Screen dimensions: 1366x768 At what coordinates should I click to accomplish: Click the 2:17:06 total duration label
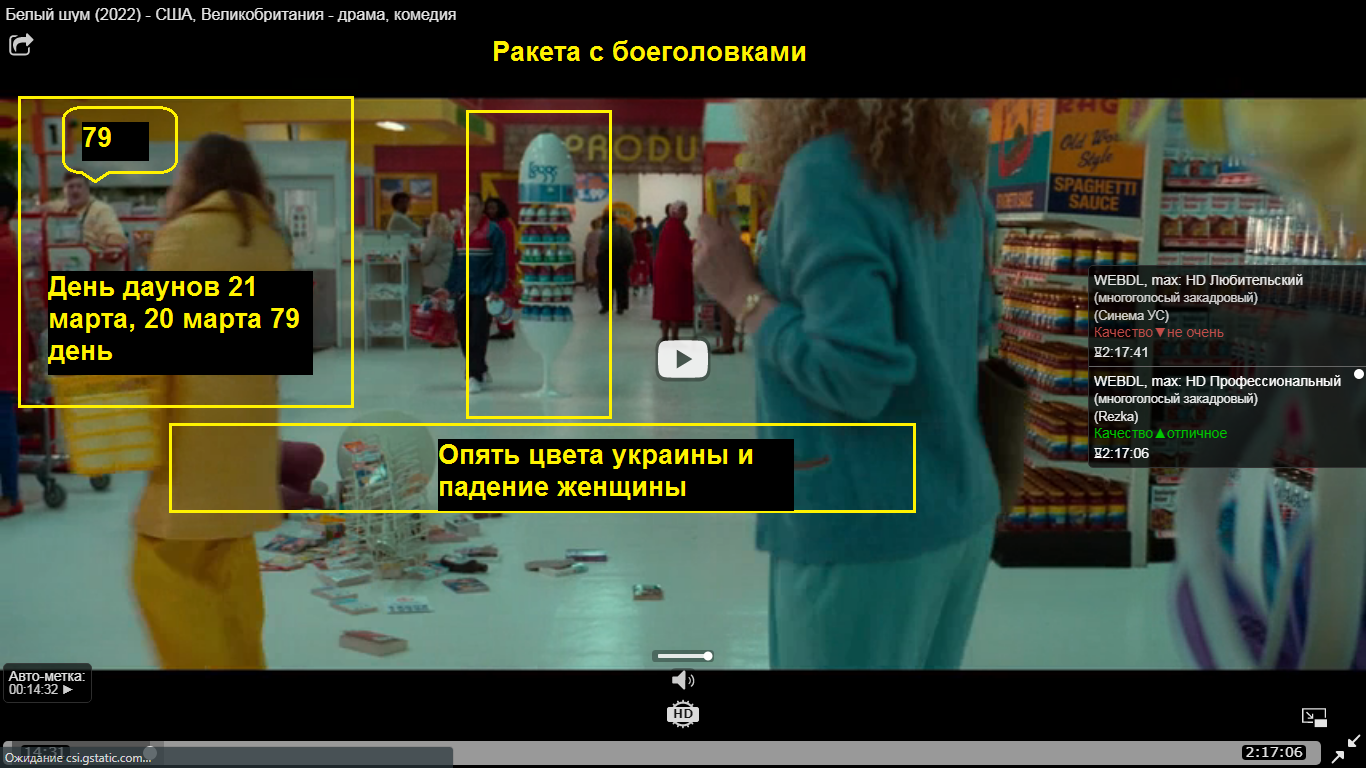(x=1274, y=752)
